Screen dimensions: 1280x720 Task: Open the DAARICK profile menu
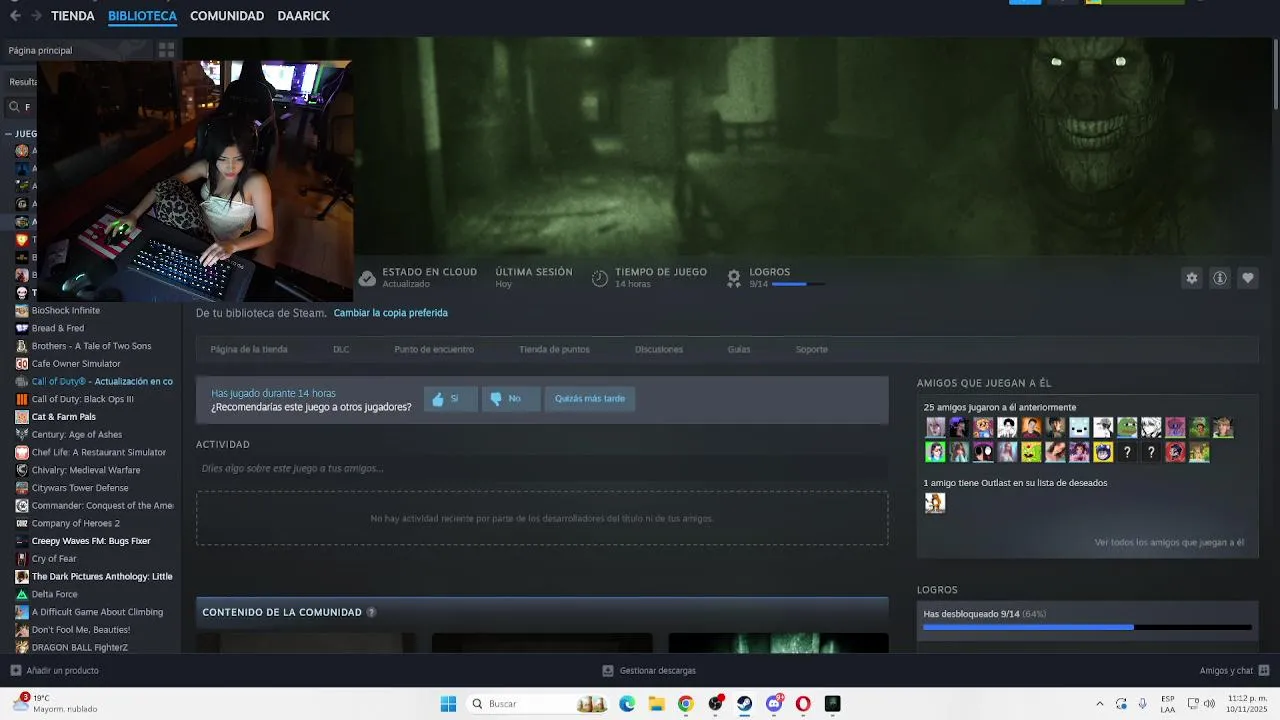(x=303, y=16)
